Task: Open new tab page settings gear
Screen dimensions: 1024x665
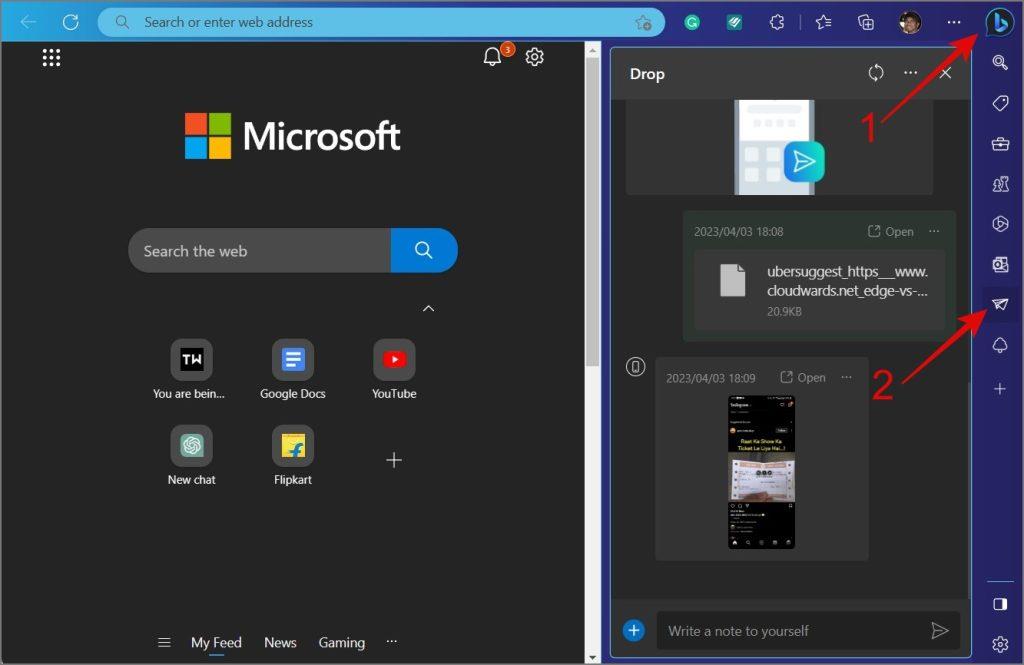Action: [x=535, y=57]
